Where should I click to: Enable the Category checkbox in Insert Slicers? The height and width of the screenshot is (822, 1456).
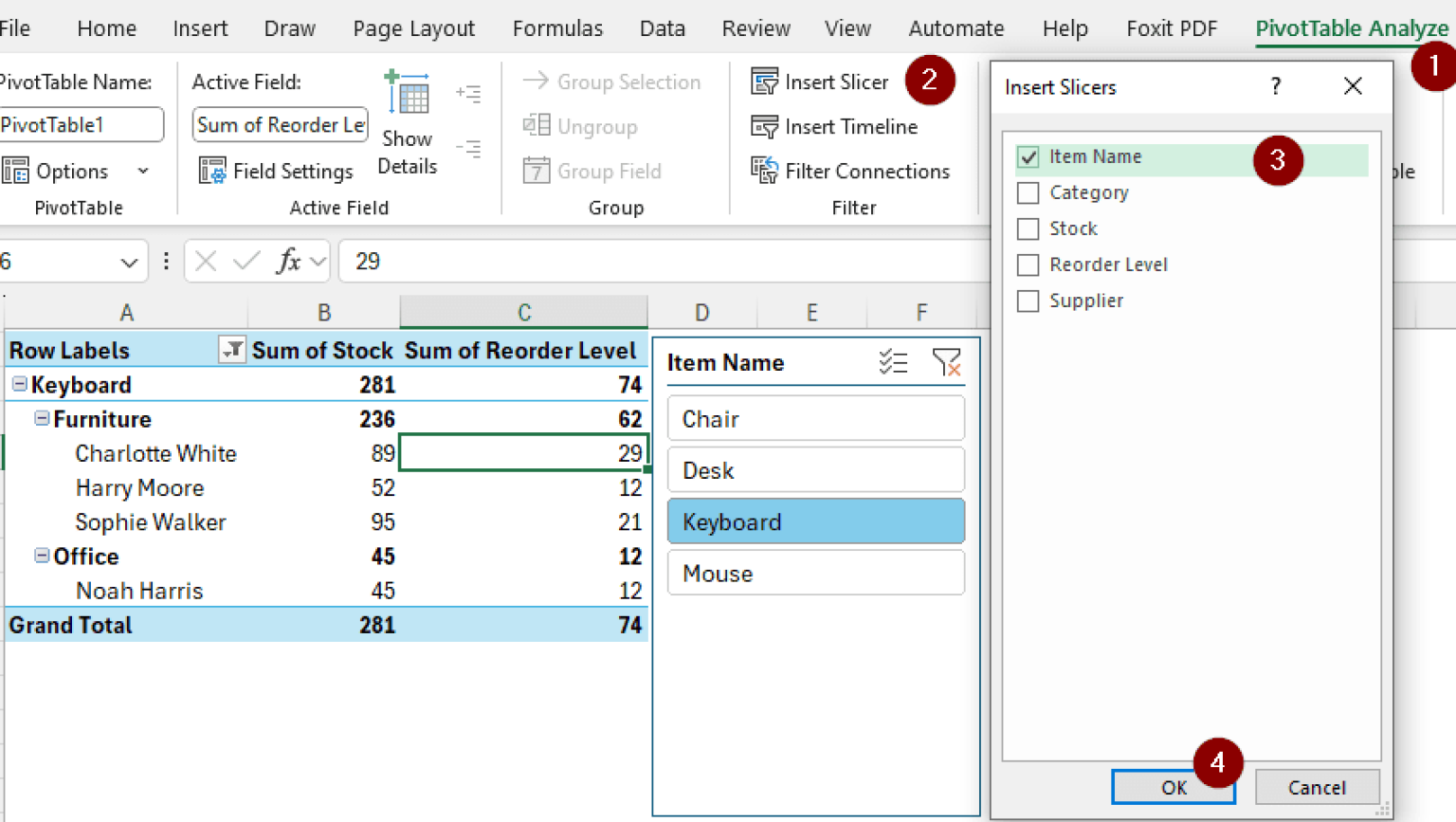point(1028,192)
